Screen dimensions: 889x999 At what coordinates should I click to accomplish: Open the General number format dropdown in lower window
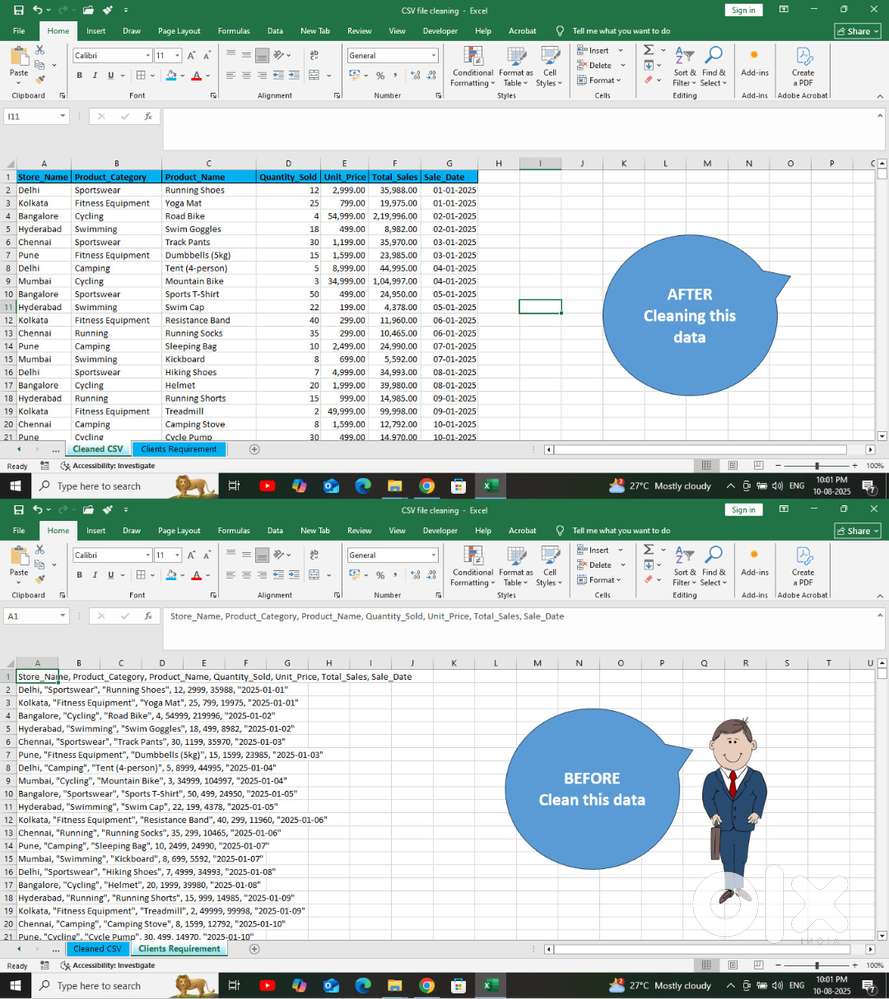(x=433, y=555)
